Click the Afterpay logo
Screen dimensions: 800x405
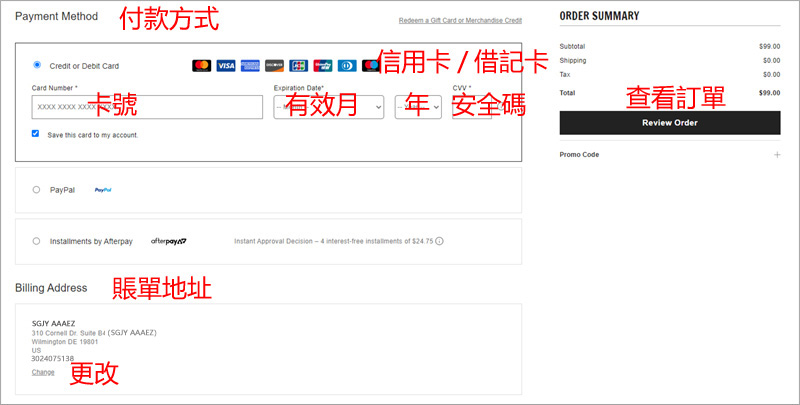pos(169,241)
